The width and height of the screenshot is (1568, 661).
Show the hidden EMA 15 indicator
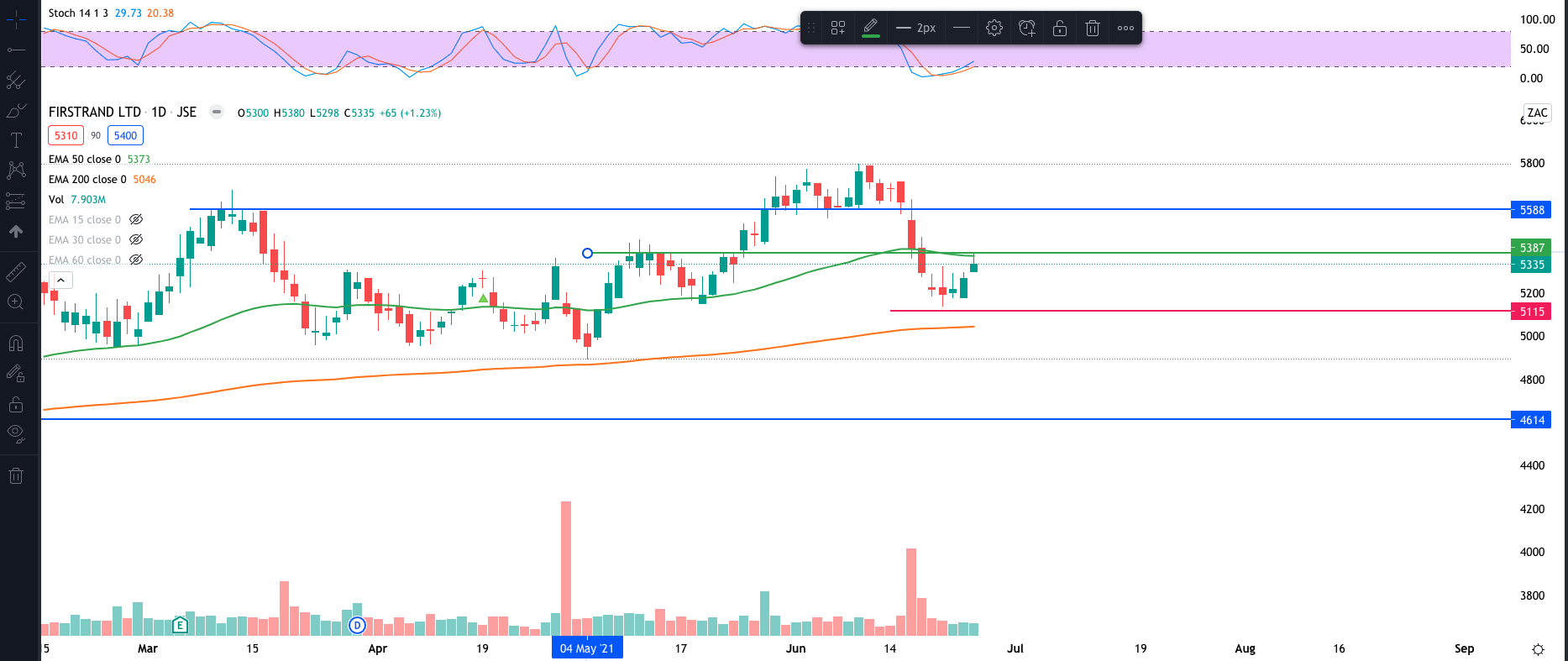(136, 220)
